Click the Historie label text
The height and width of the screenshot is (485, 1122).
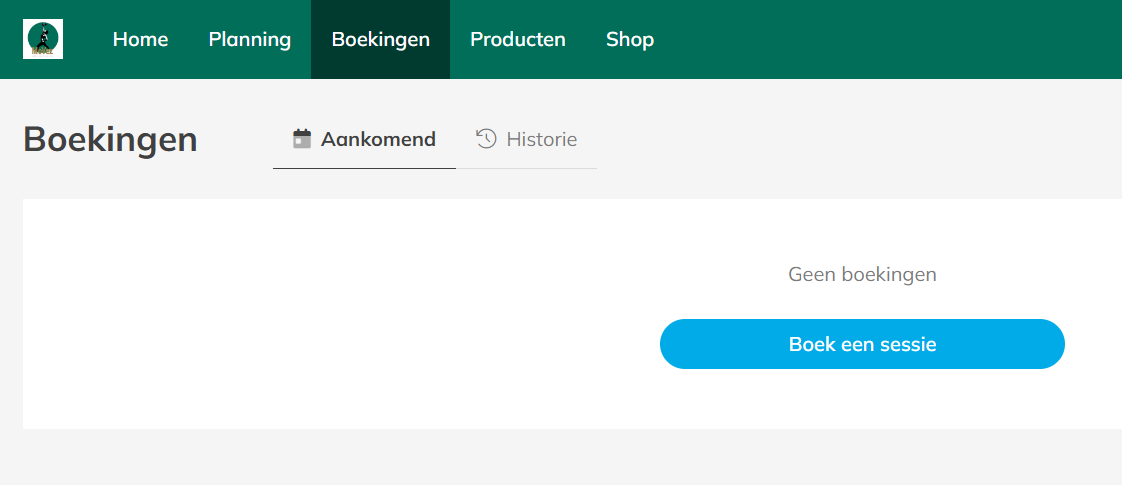pos(541,139)
